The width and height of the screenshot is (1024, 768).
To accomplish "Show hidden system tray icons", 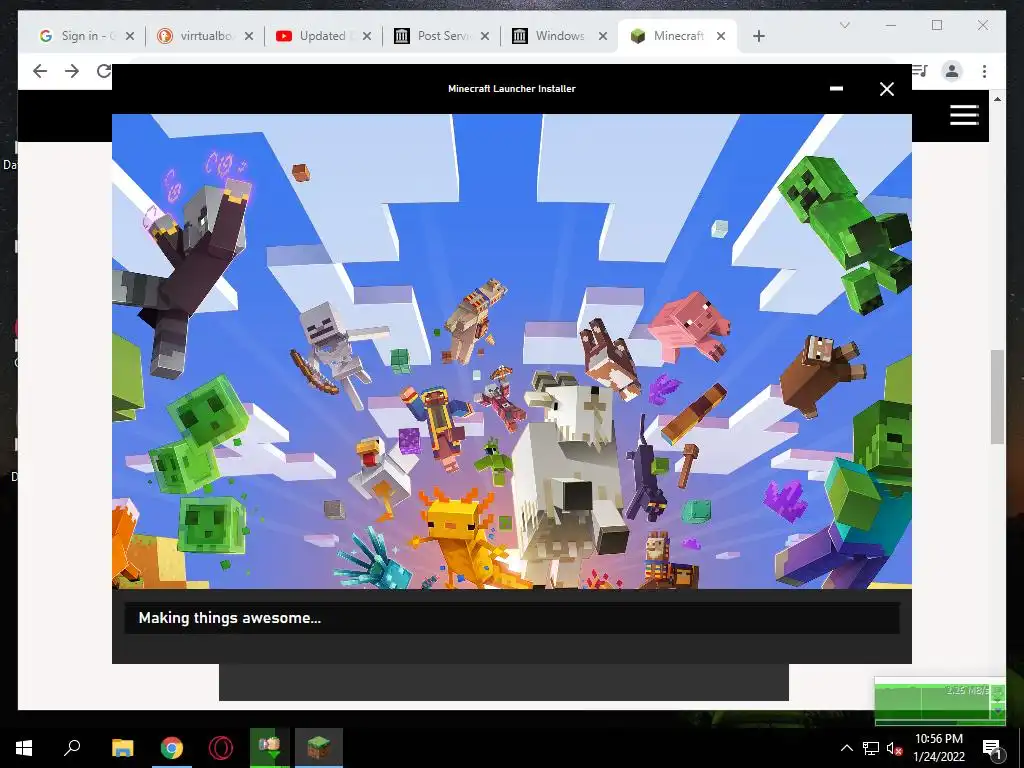I will click(x=846, y=748).
